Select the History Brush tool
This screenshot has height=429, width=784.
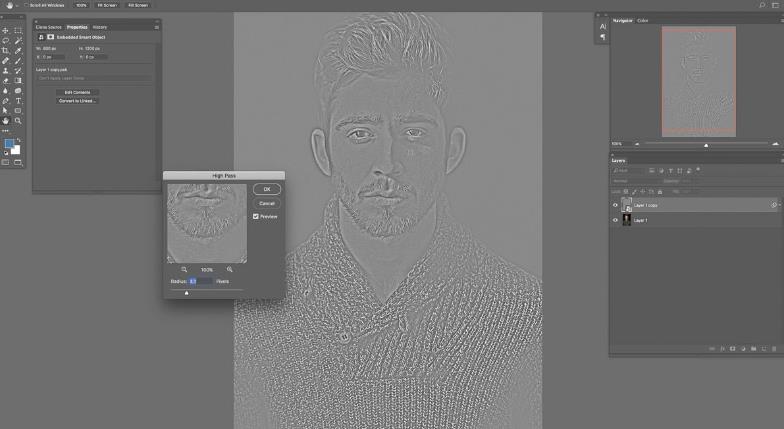(x=18, y=70)
